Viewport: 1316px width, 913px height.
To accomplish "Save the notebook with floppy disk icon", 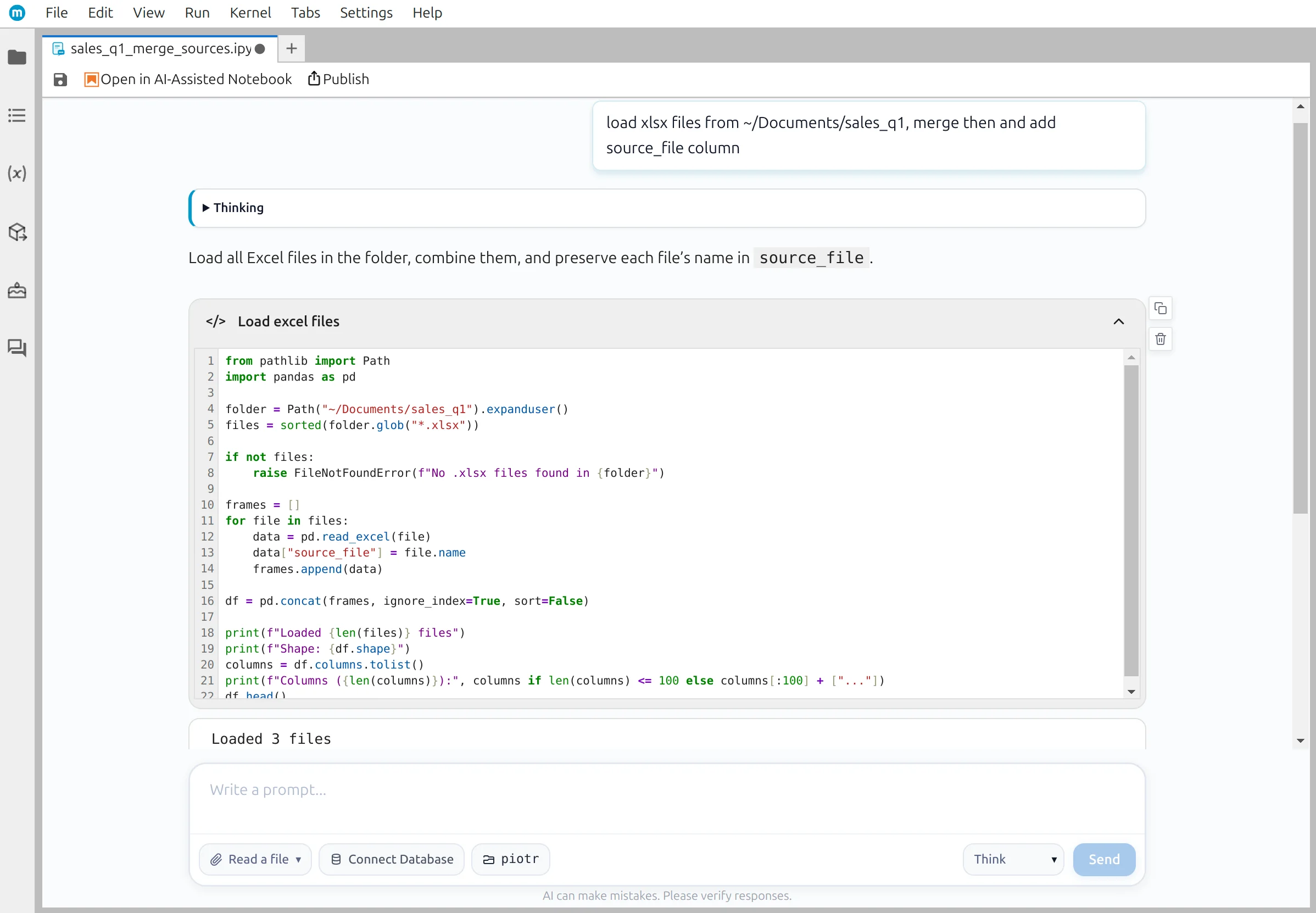I will pos(60,80).
